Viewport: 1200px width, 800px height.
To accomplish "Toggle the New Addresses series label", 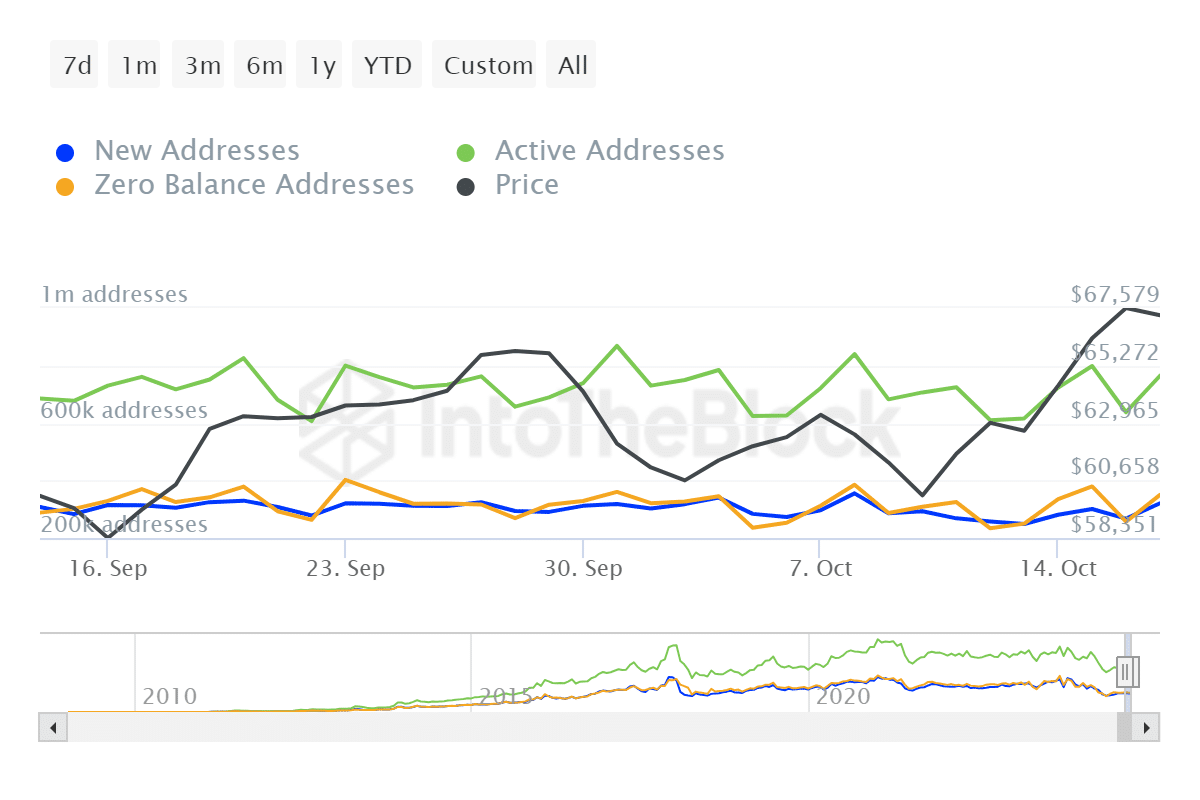I will 197,151.
